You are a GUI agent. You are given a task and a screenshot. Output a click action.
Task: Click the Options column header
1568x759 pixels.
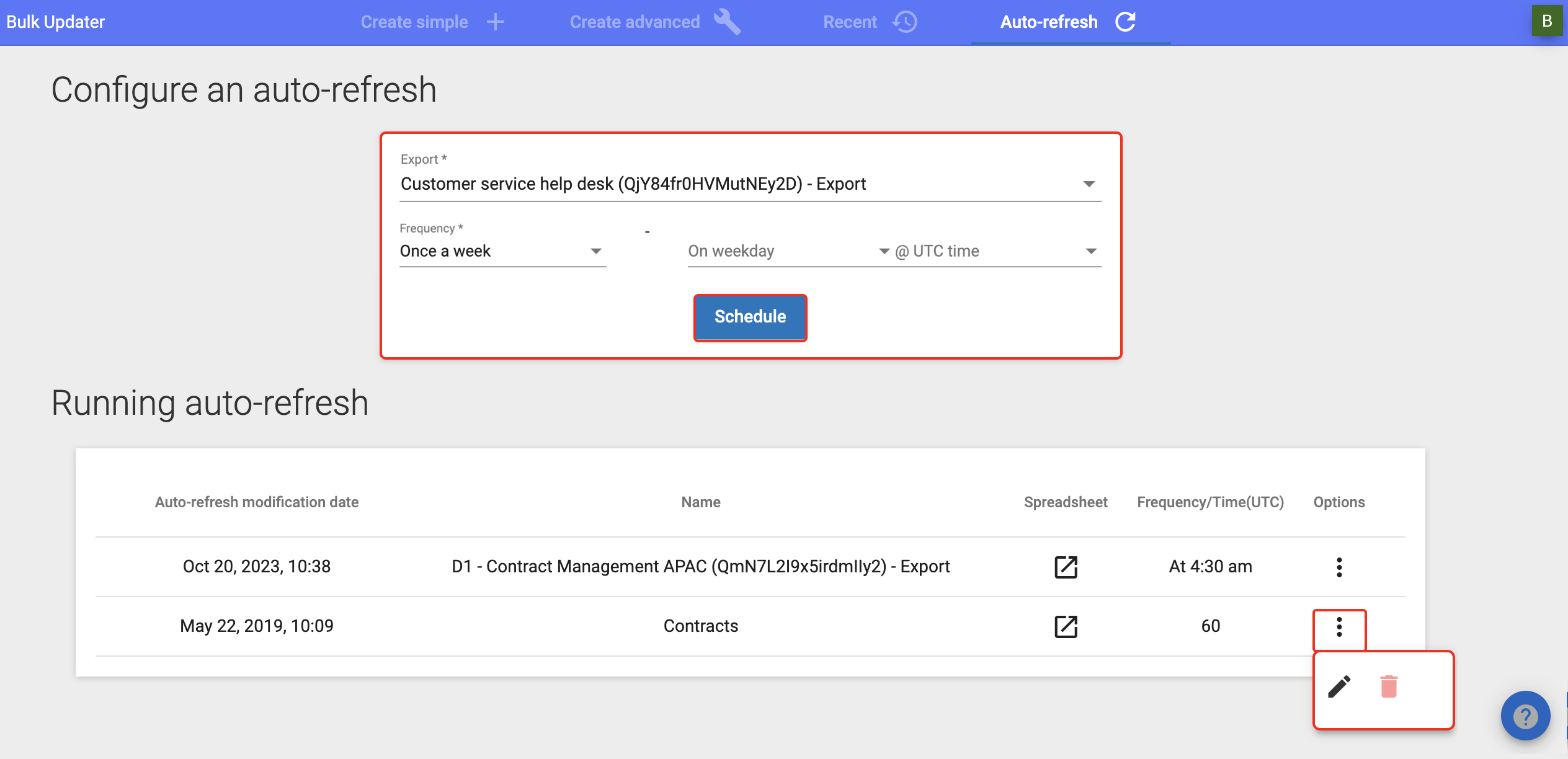[1339, 502]
